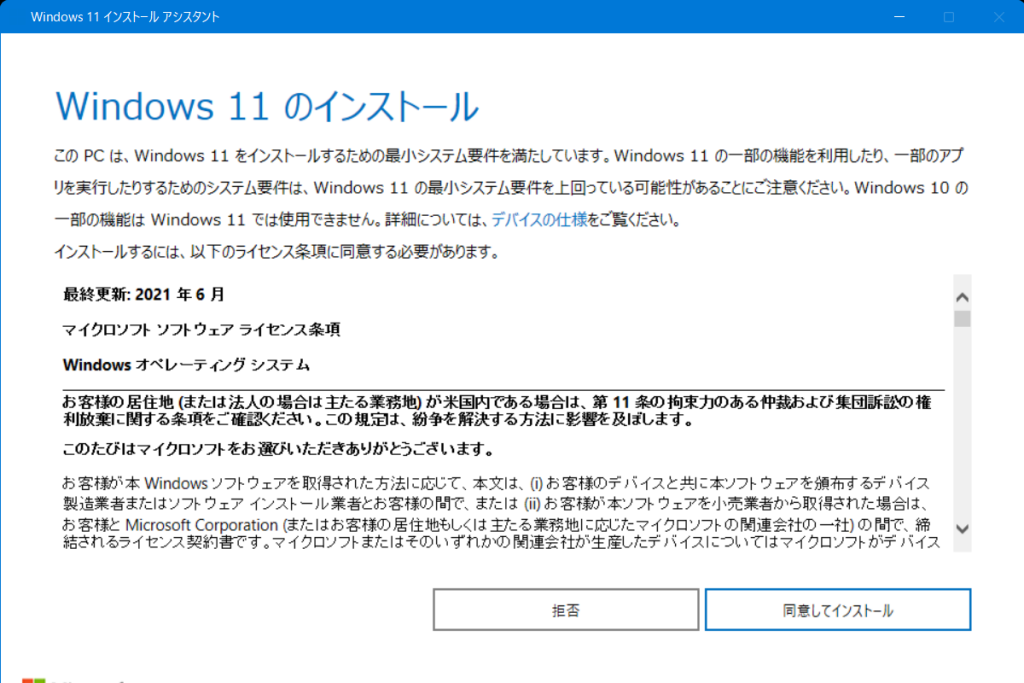Click the 最終更新: 2021 年 6 月 text
This screenshot has height=683, width=1024.
[144, 294]
